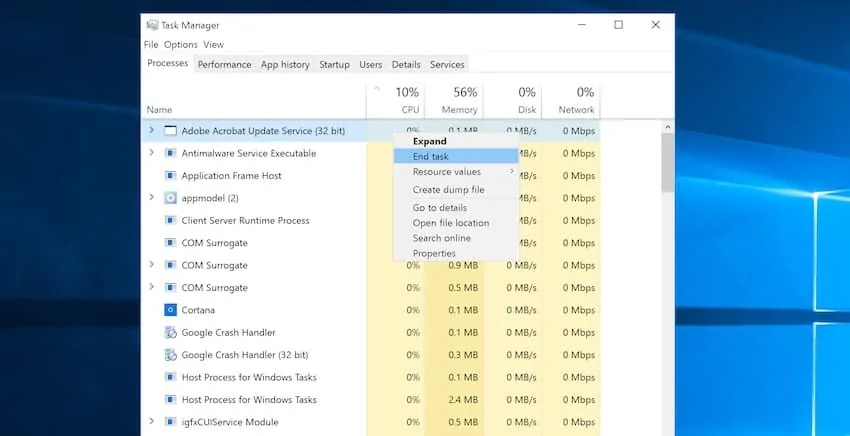Select the Cortana process row text
The image size is (850, 436).
click(x=198, y=310)
